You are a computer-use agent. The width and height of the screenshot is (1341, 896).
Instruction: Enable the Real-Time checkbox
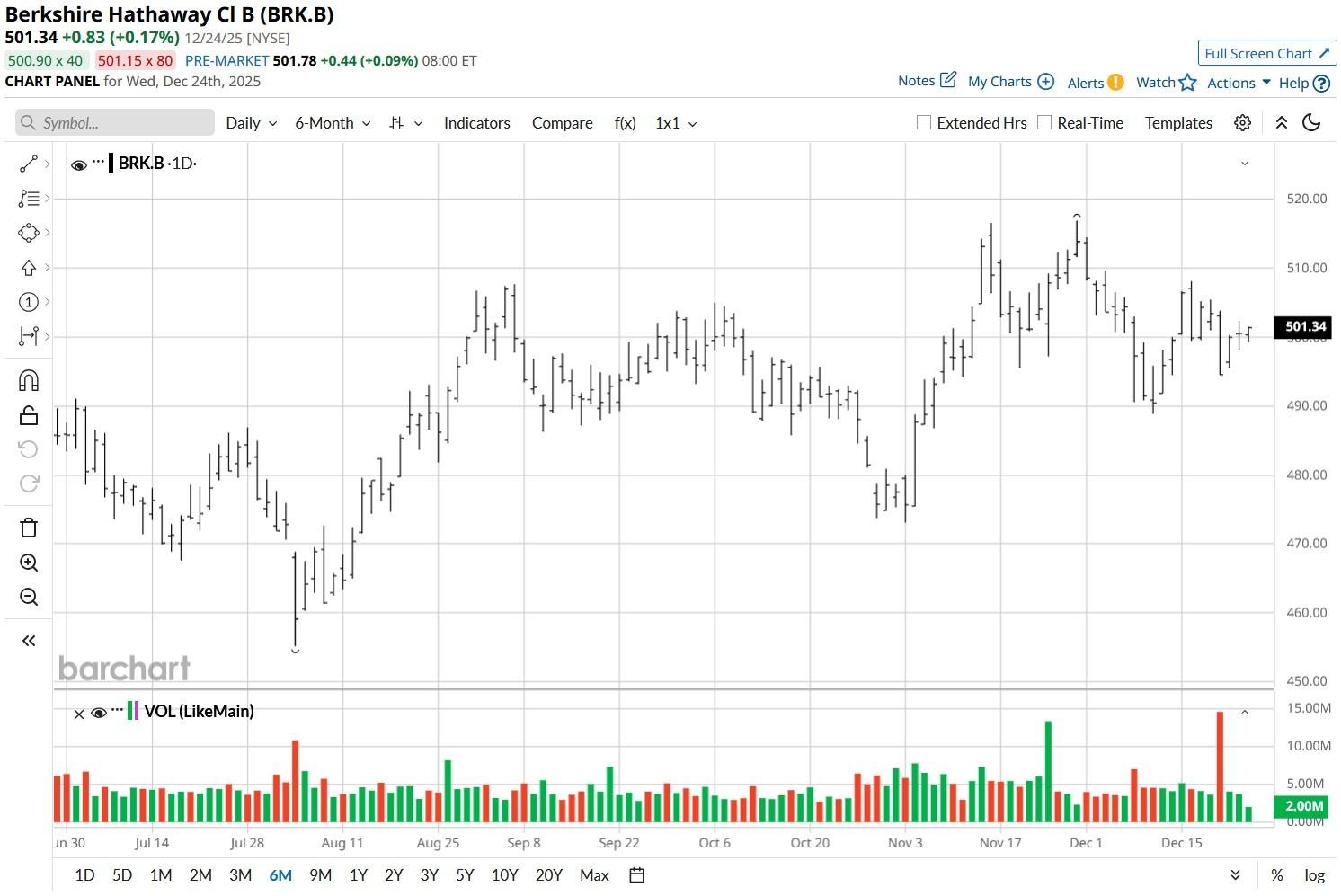(1043, 122)
